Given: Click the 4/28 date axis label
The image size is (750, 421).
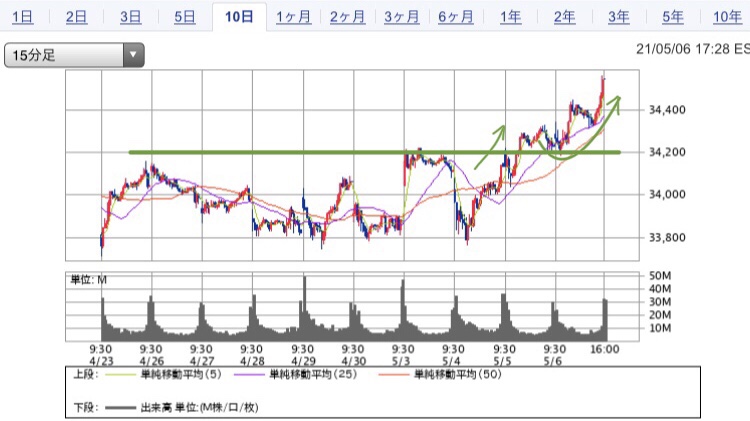Looking at the screenshot, I should point(252,361).
